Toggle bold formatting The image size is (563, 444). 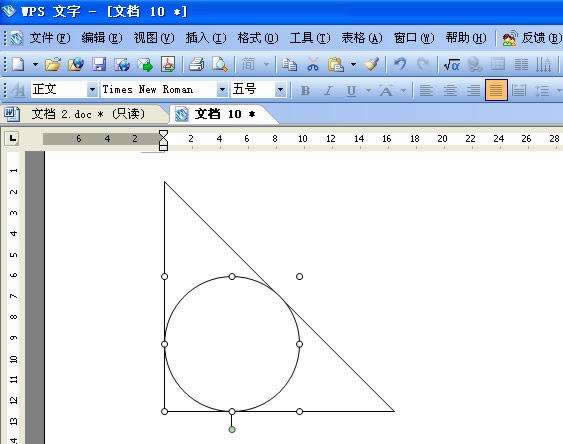pyautogui.click(x=305, y=90)
